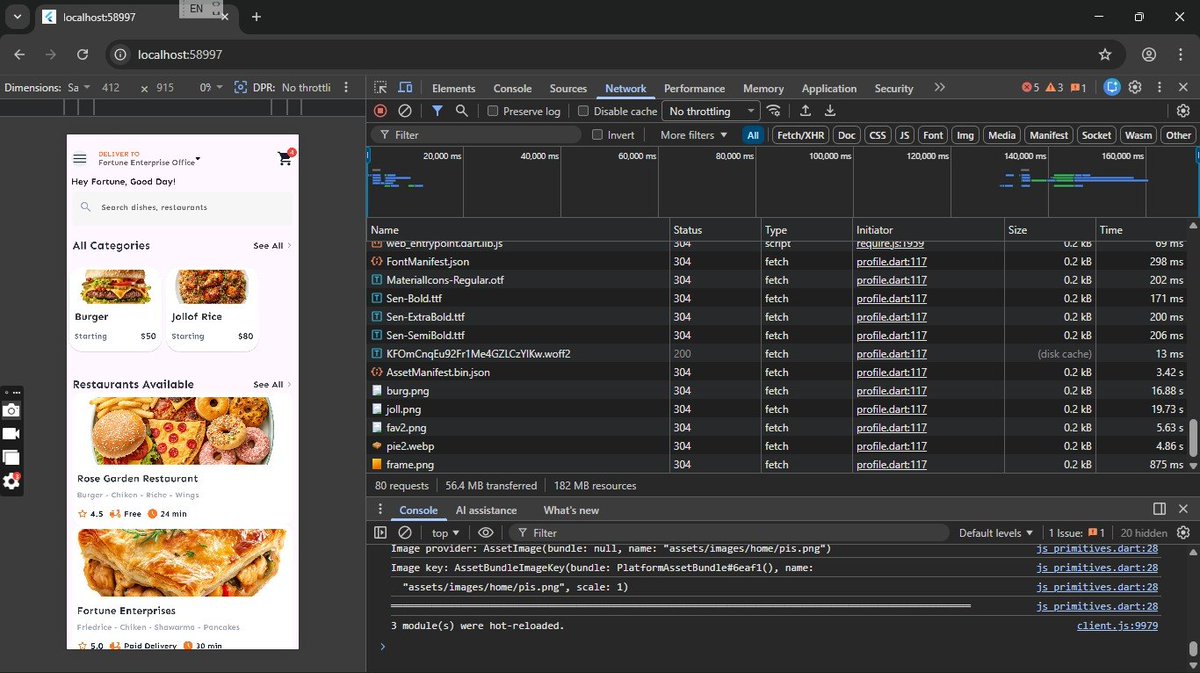Expand the delivery address dropdown in the app

[x=198, y=159]
